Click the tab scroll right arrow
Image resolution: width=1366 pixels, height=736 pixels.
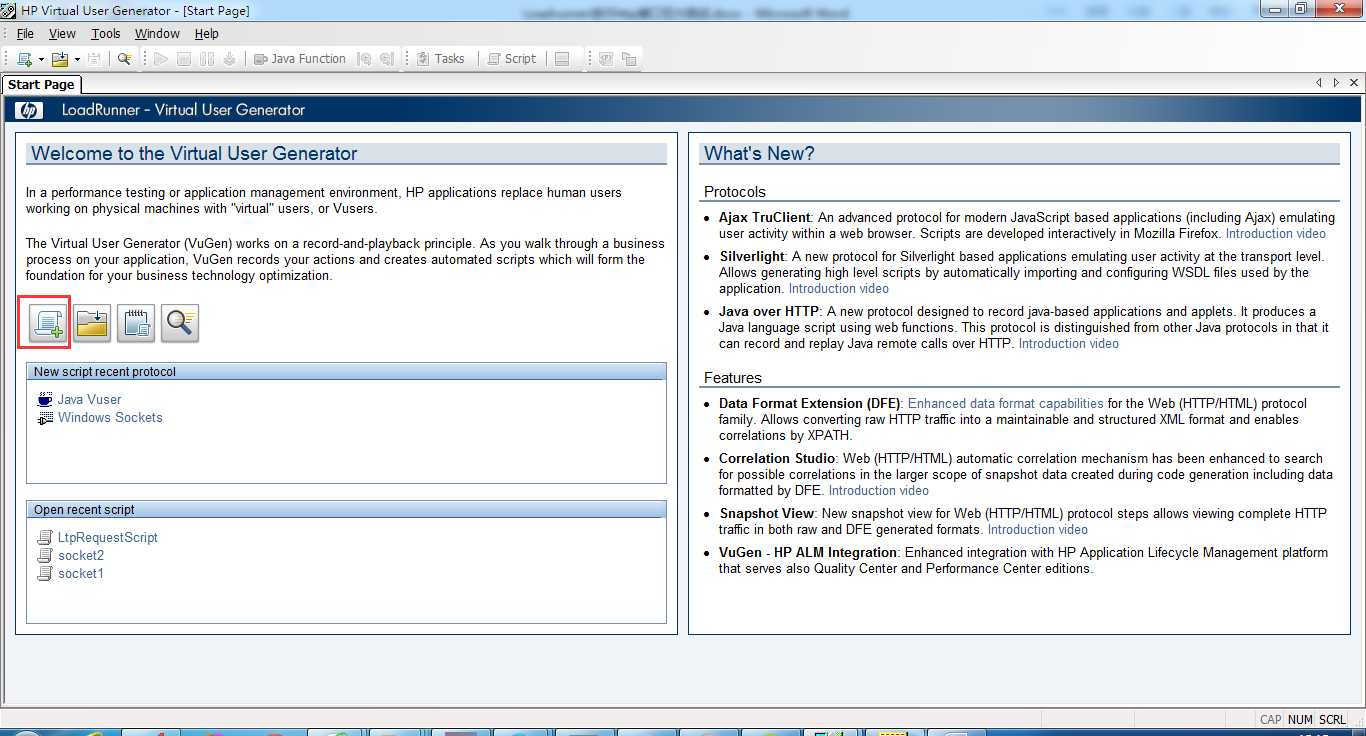pyautogui.click(x=1337, y=83)
